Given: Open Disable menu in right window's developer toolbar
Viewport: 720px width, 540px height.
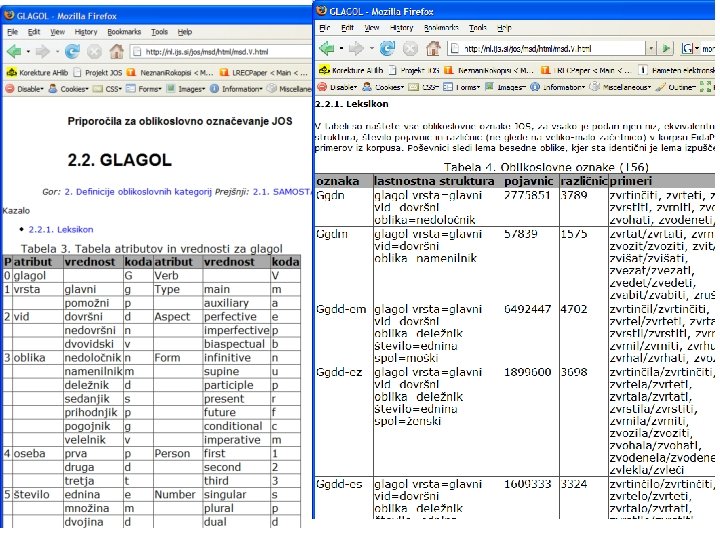Looking at the screenshot, I should 337,86.
